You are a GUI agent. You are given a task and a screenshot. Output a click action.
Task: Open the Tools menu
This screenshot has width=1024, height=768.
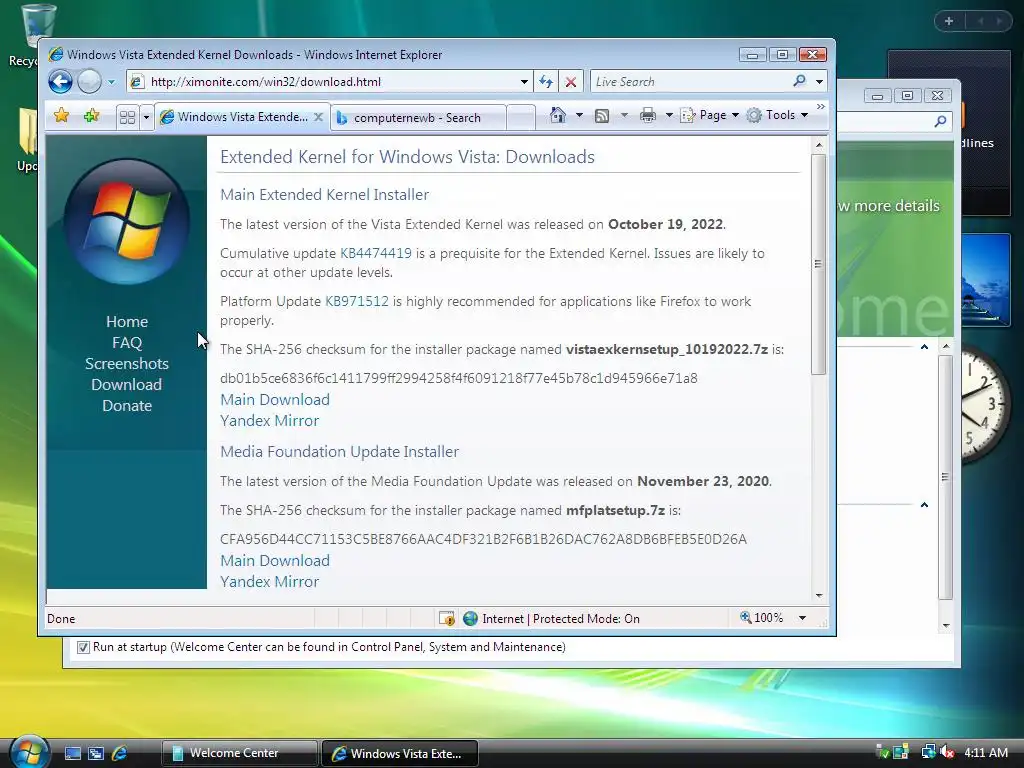(x=778, y=115)
